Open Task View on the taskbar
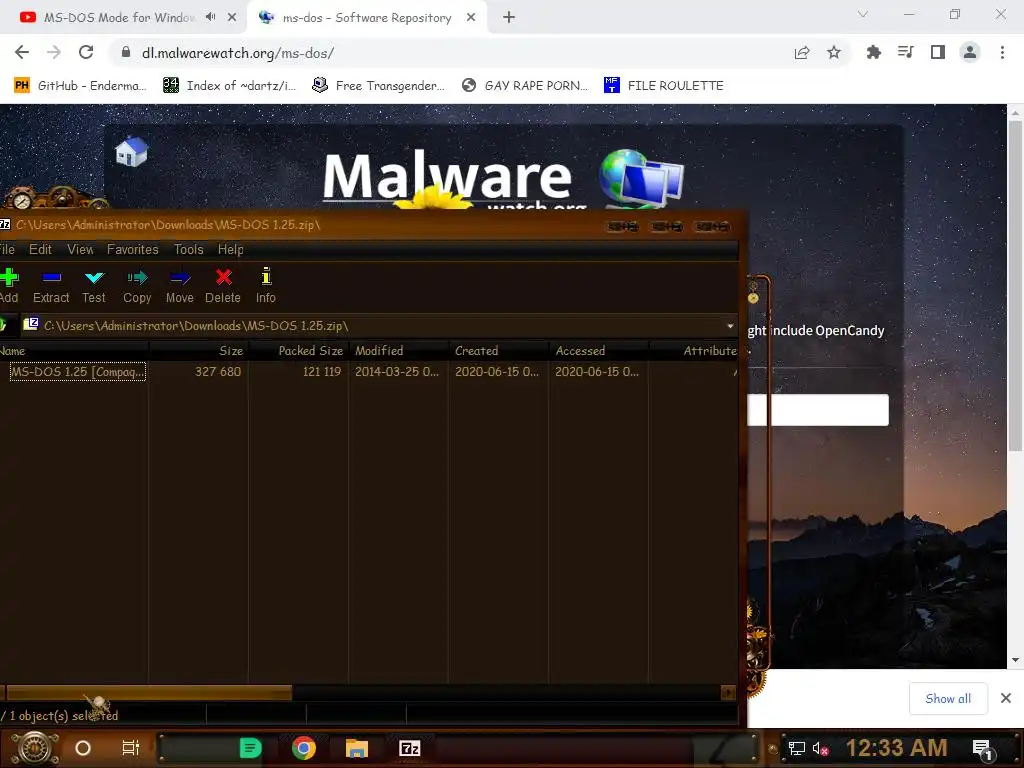 [131, 748]
